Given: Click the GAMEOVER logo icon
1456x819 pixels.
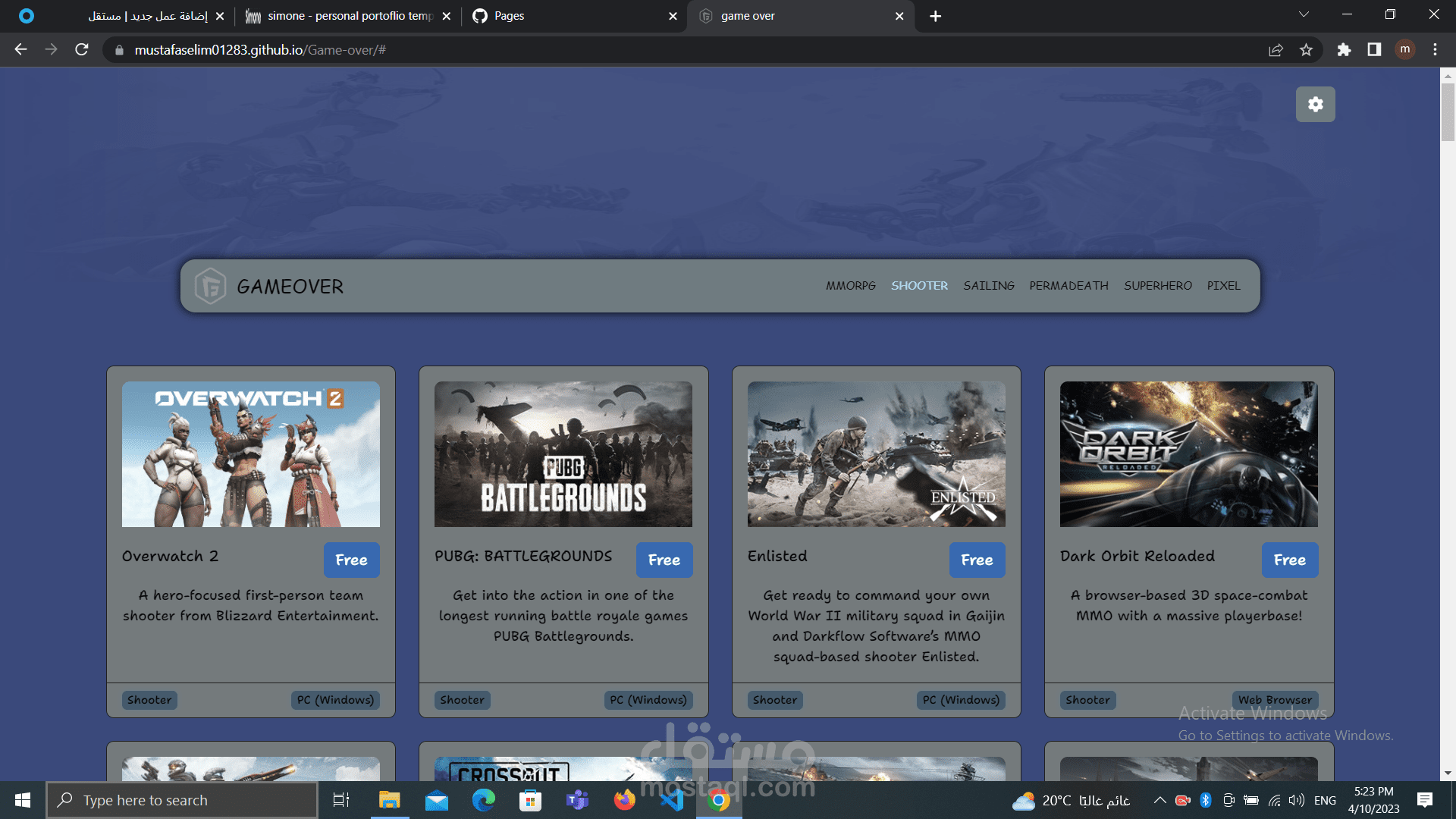Looking at the screenshot, I should [210, 286].
